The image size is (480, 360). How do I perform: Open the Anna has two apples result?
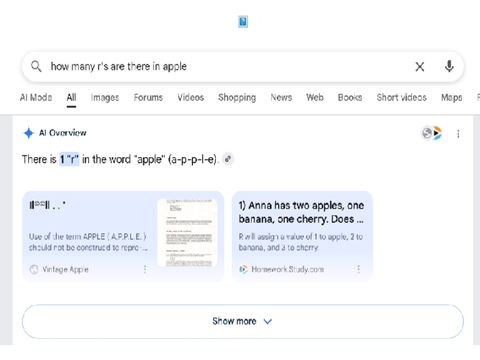(x=301, y=212)
